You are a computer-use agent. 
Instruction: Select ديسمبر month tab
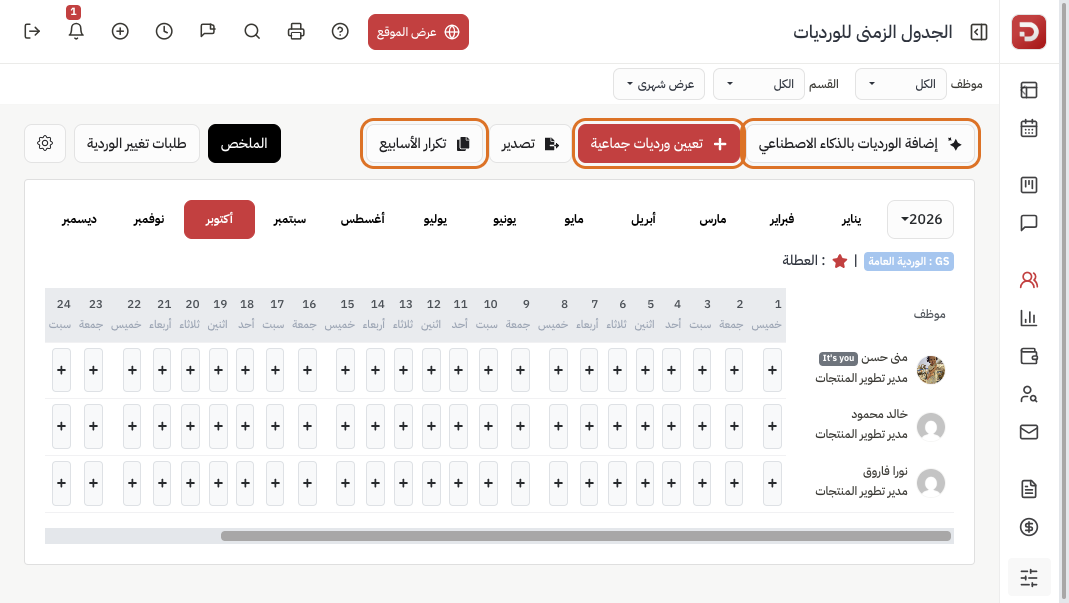[79, 219]
